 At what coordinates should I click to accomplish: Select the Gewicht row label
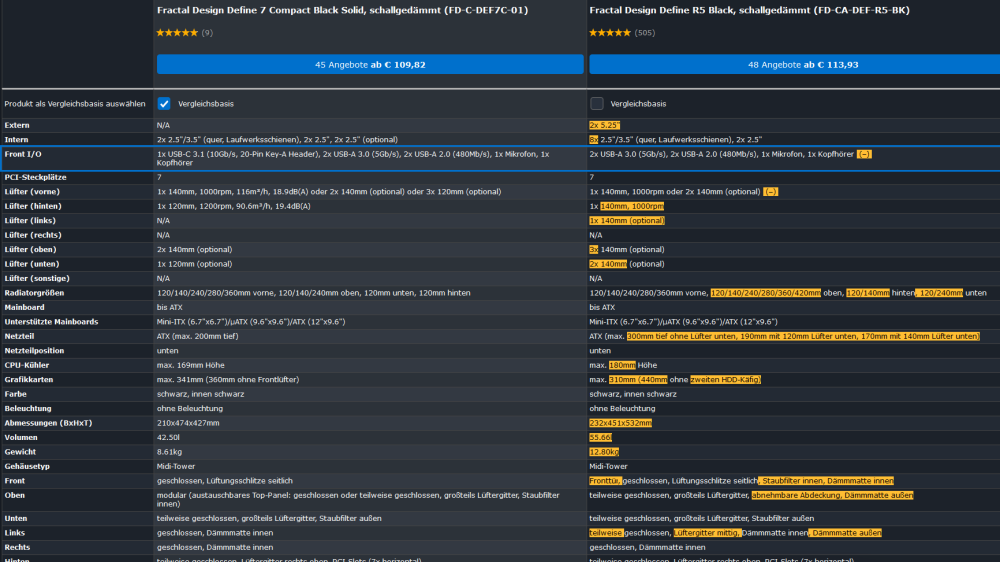(x=20, y=452)
